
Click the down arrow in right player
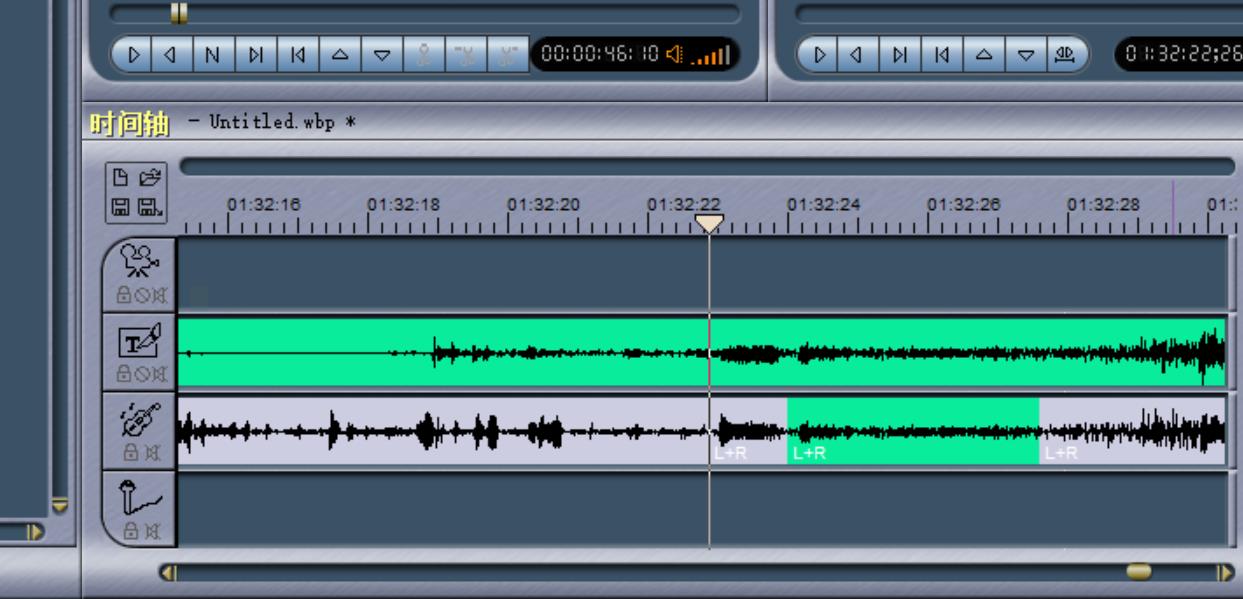pyautogui.click(x=1025, y=55)
